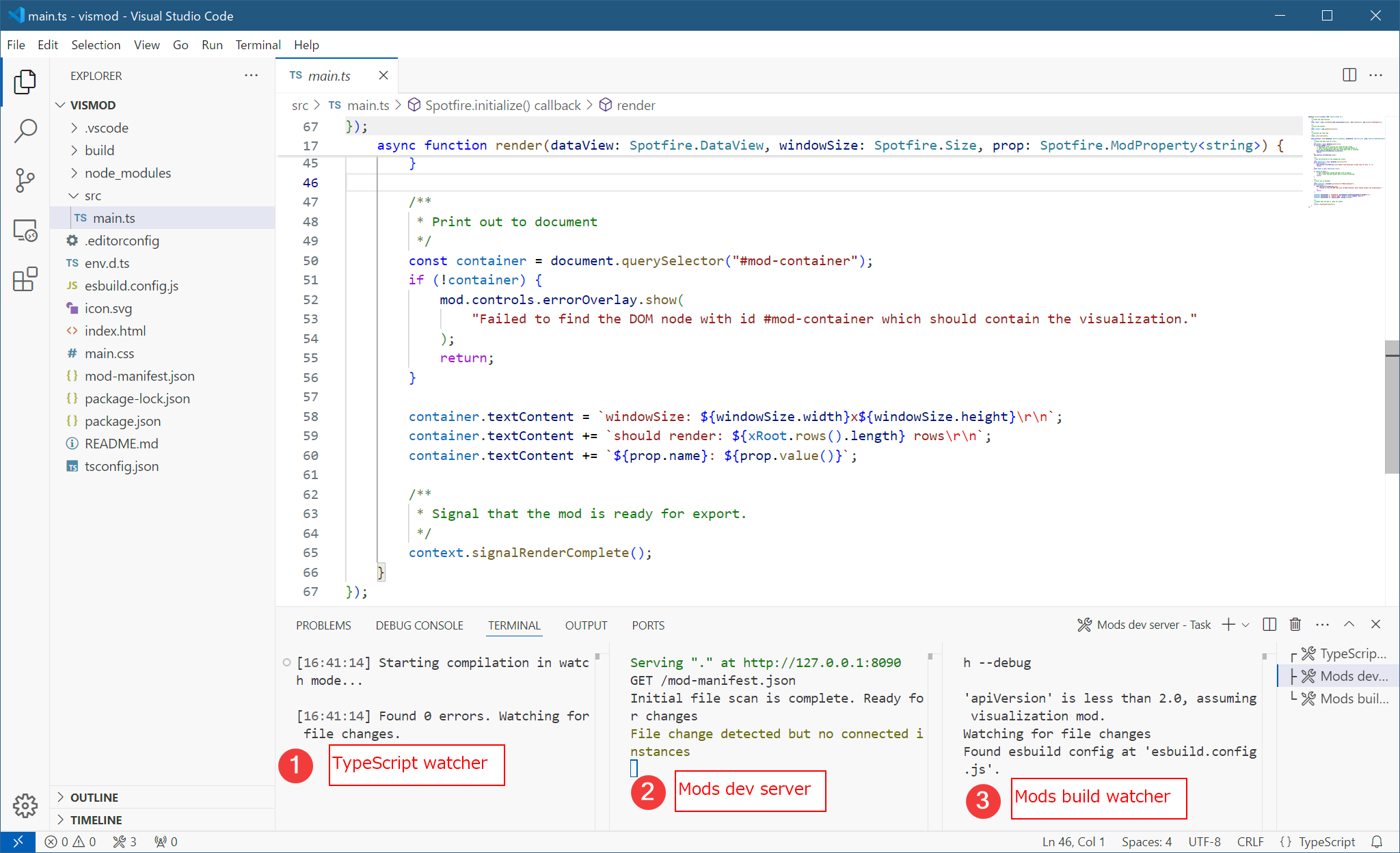
Task: Switch to the PORTS tab
Action: coord(648,625)
